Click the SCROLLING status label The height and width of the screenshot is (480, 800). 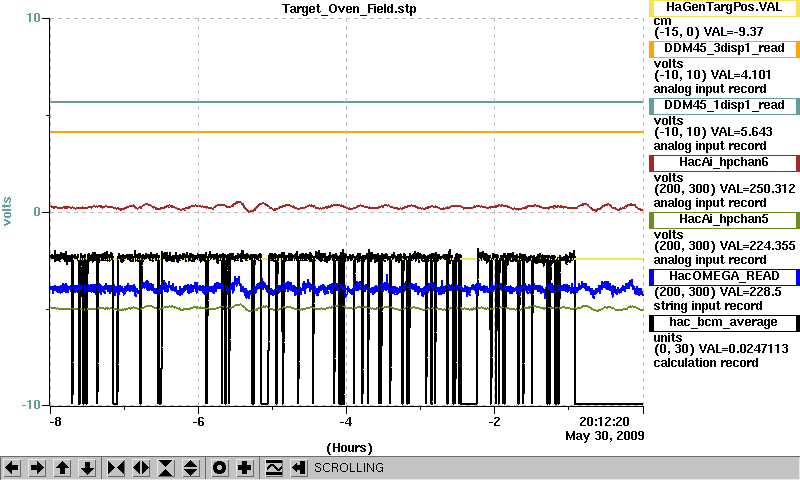[349, 468]
